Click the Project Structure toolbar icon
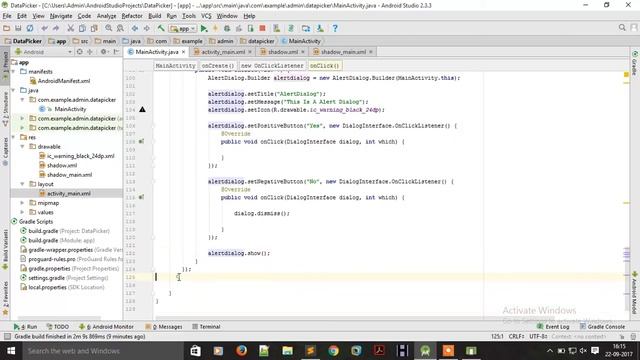Screen dimensions: 640x360 pyautogui.click(x=306, y=28)
